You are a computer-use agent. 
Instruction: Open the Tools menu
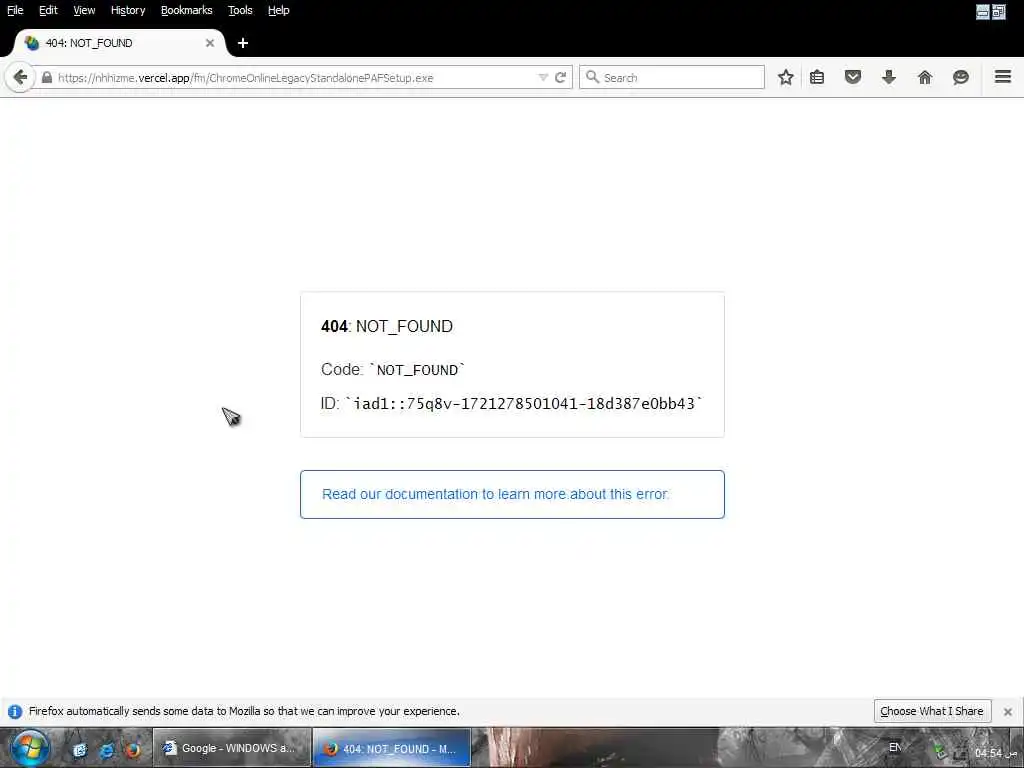tap(240, 10)
